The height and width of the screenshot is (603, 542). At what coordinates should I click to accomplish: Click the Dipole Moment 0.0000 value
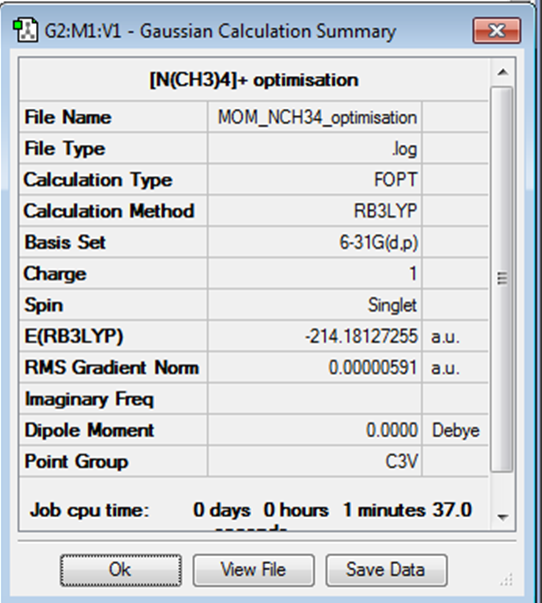click(x=315, y=430)
